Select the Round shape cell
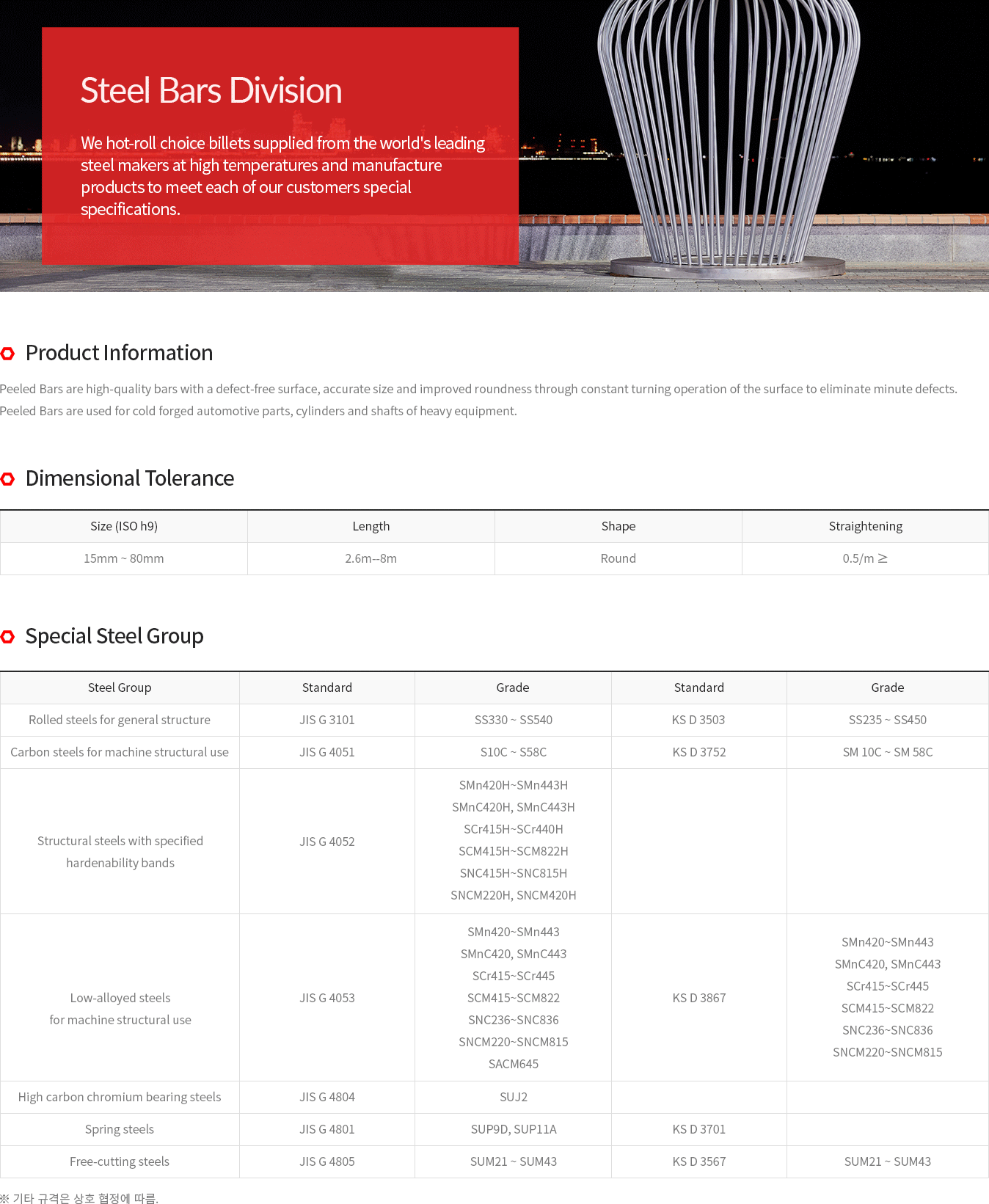989x1204 pixels. pyautogui.click(x=618, y=558)
